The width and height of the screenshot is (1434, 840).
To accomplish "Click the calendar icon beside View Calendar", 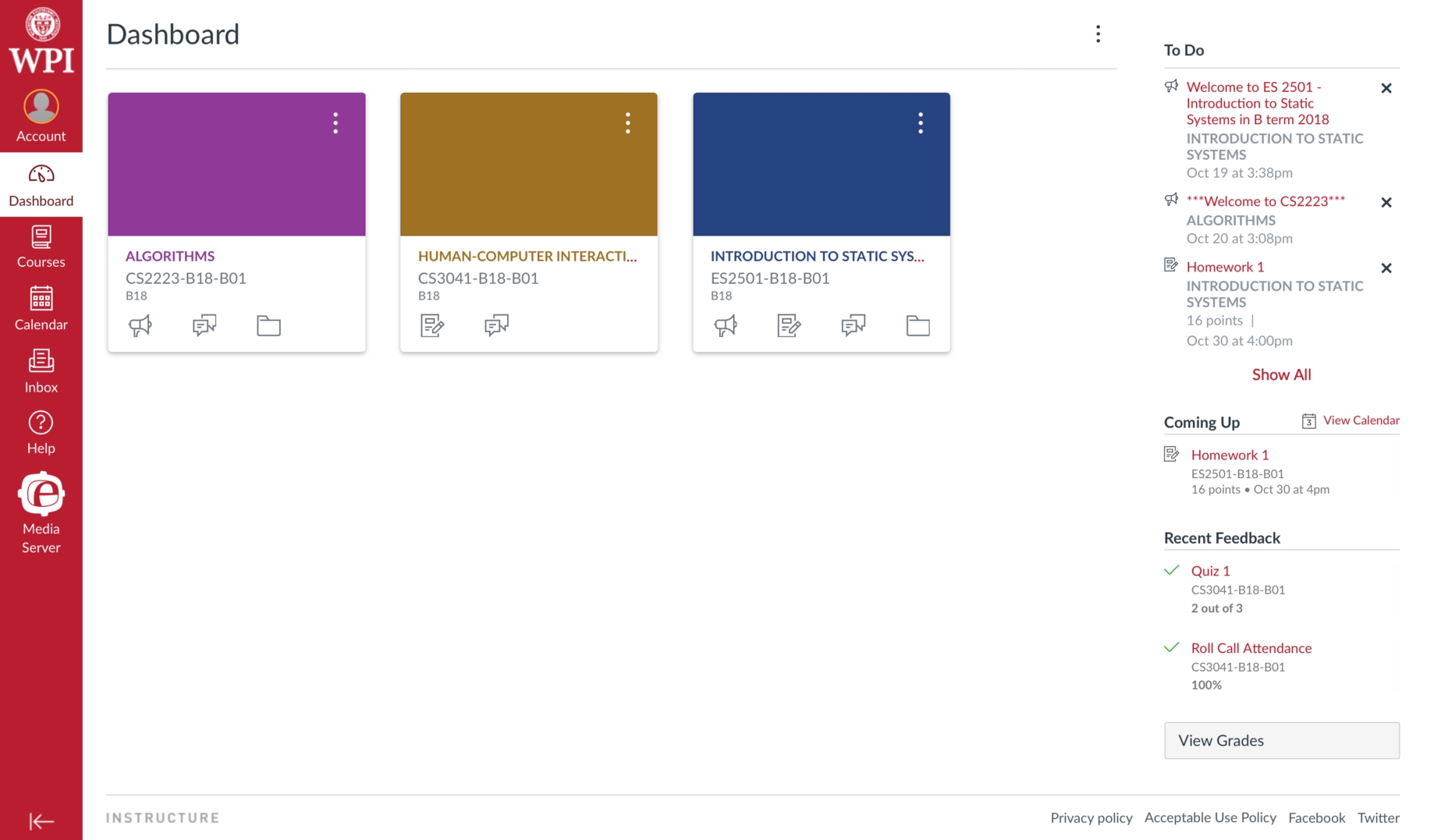I will pos(1309,421).
